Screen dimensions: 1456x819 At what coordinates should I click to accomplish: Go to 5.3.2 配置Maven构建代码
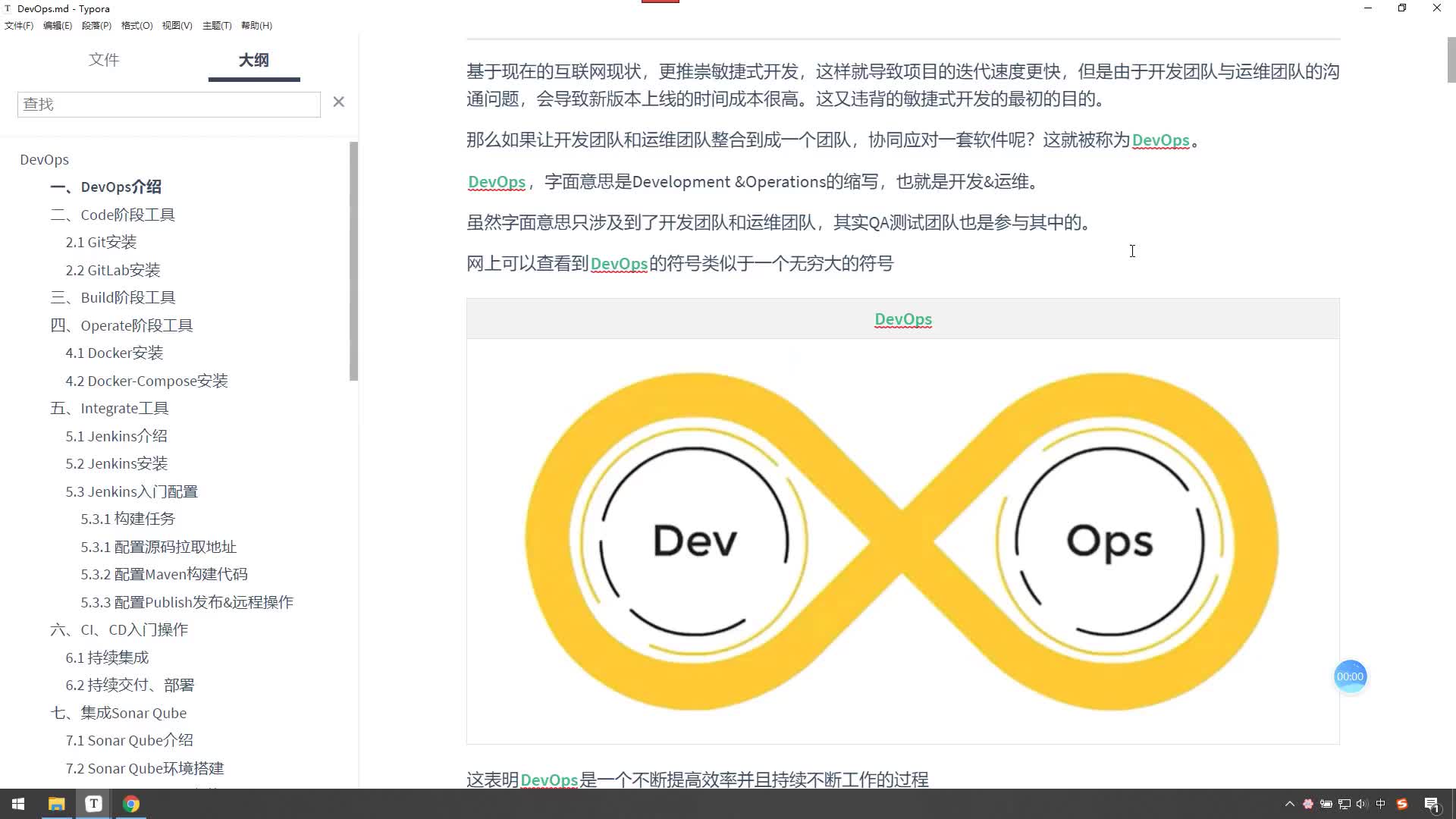[164, 575]
